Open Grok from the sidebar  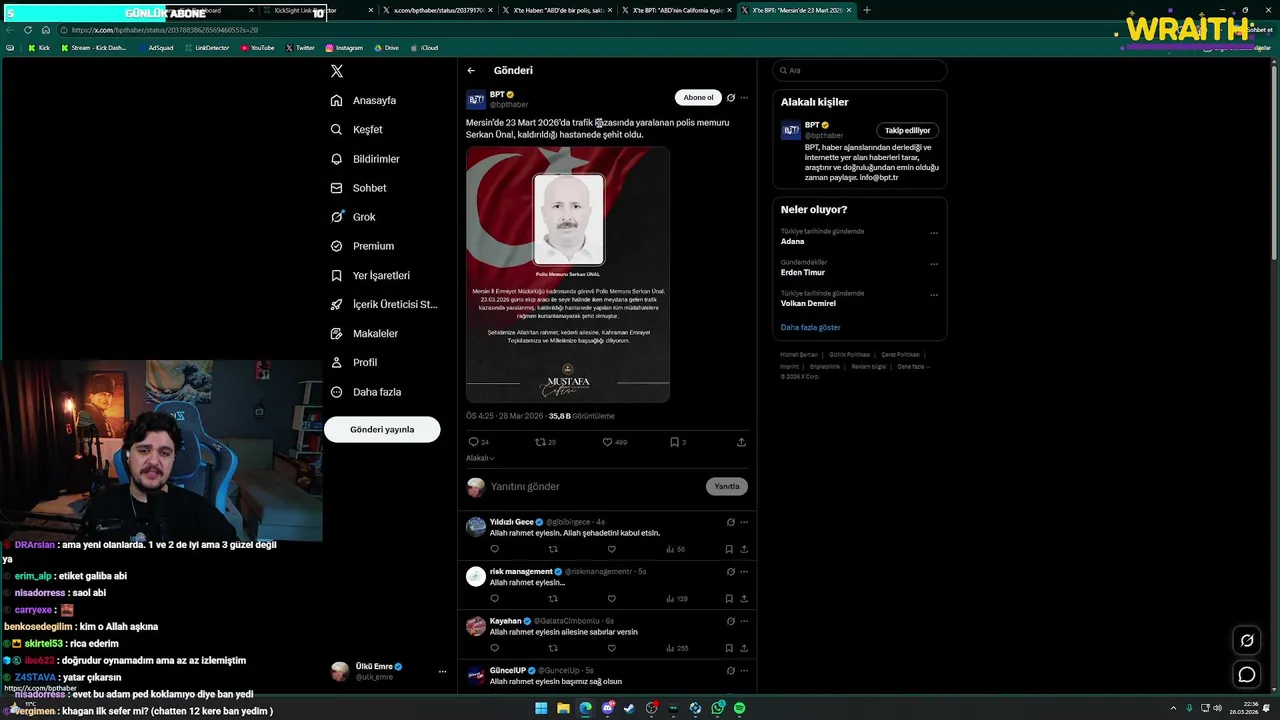coord(353,217)
